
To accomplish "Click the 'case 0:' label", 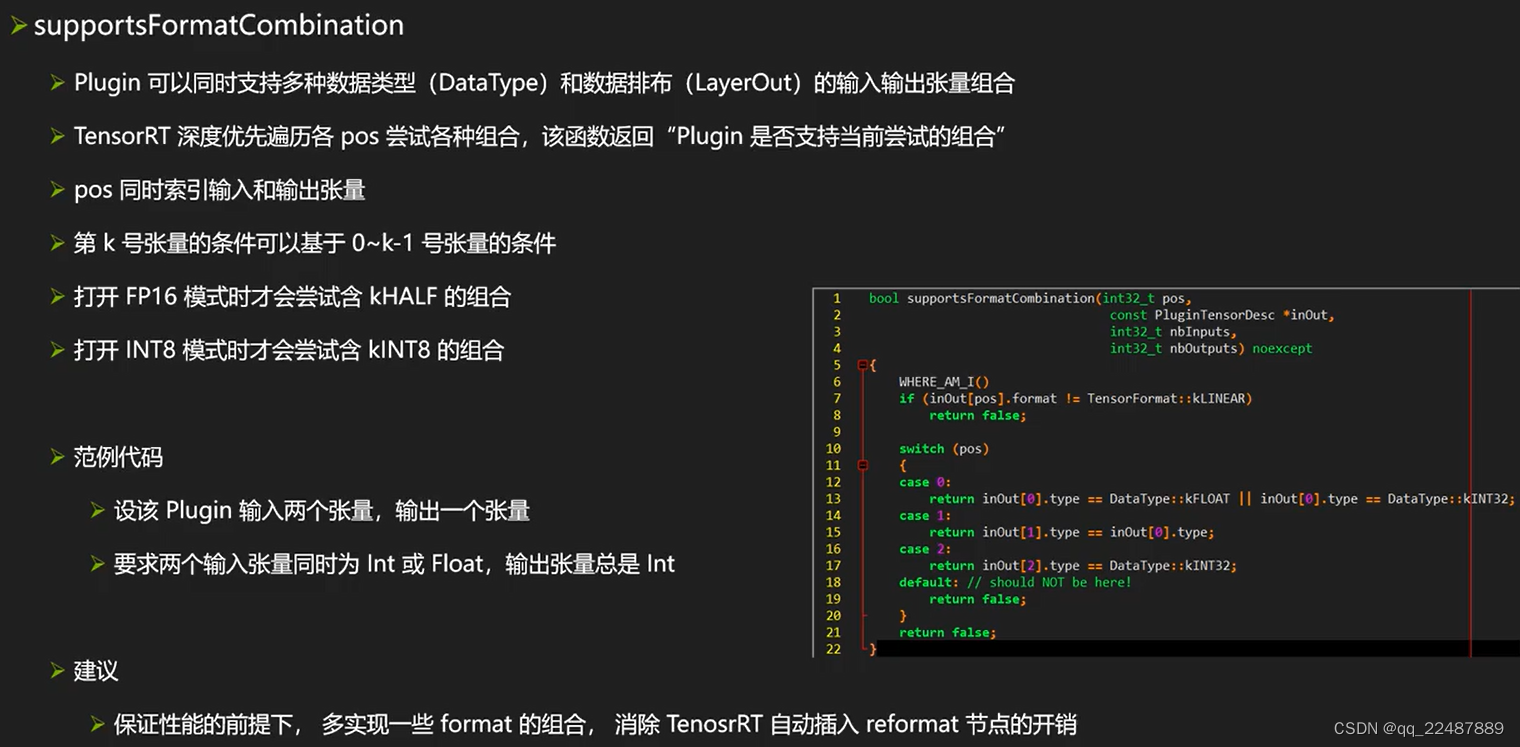I will click(925, 482).
